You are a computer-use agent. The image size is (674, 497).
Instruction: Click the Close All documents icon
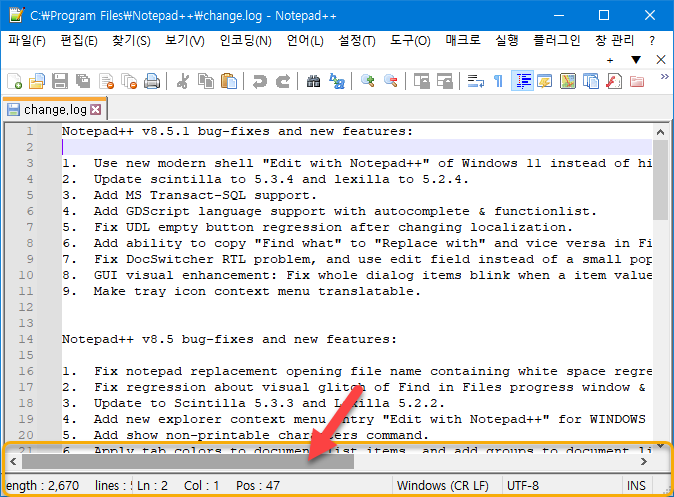[129, 81]
